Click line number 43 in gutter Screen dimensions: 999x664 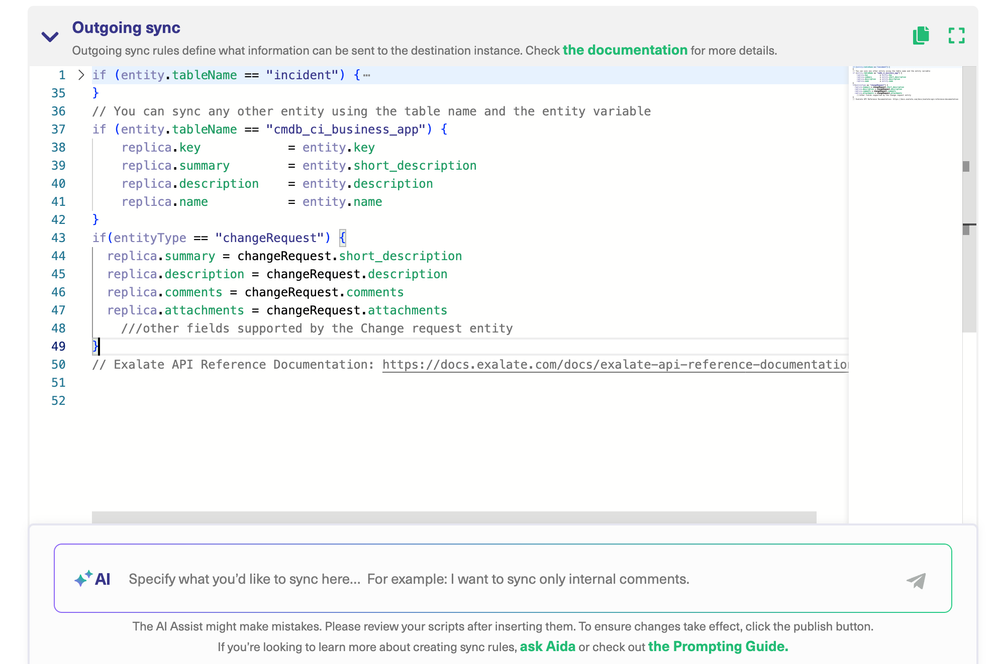58,238
